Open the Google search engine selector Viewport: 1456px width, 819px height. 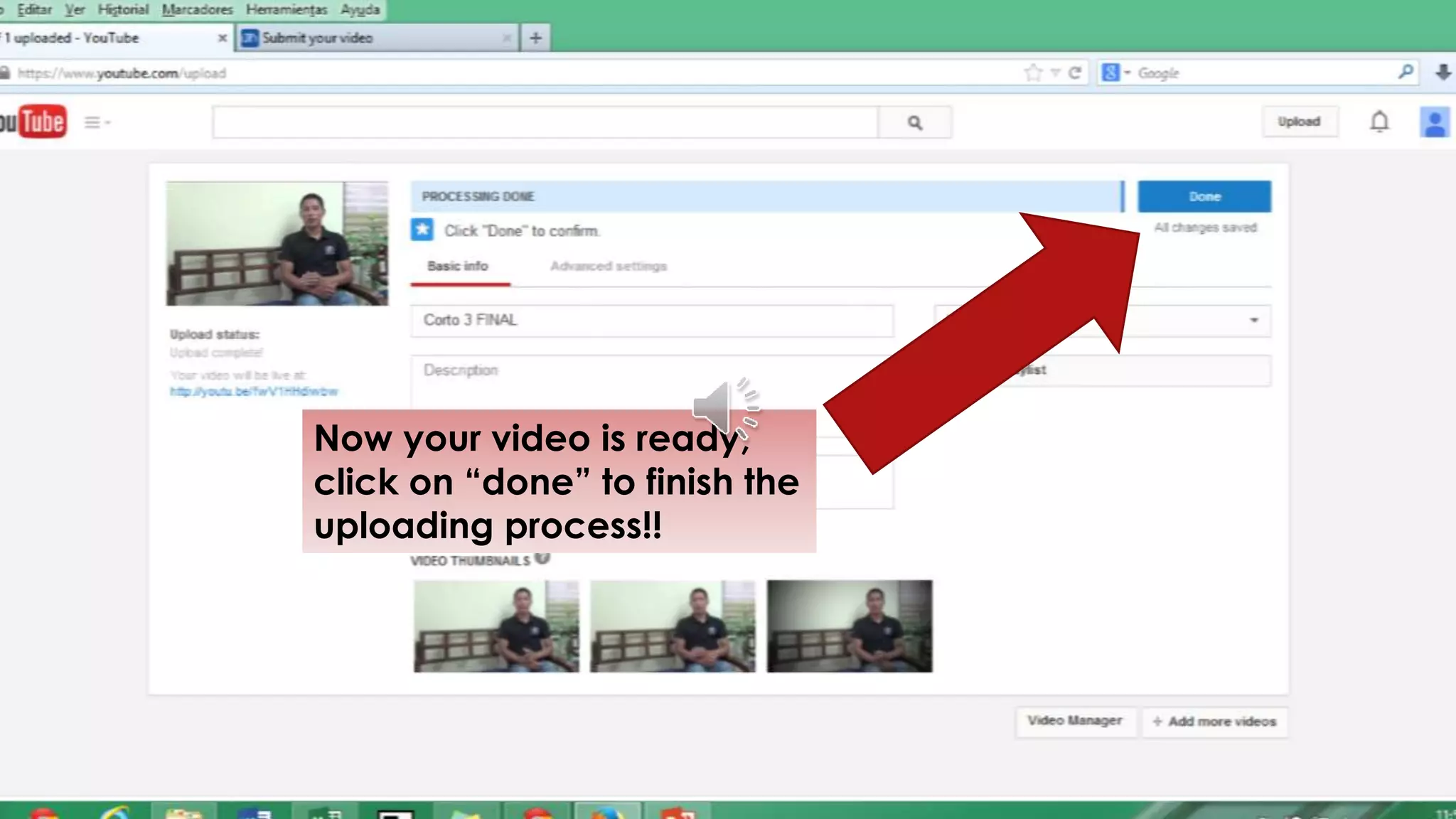pyautogui.click(x=1116, y=73)
